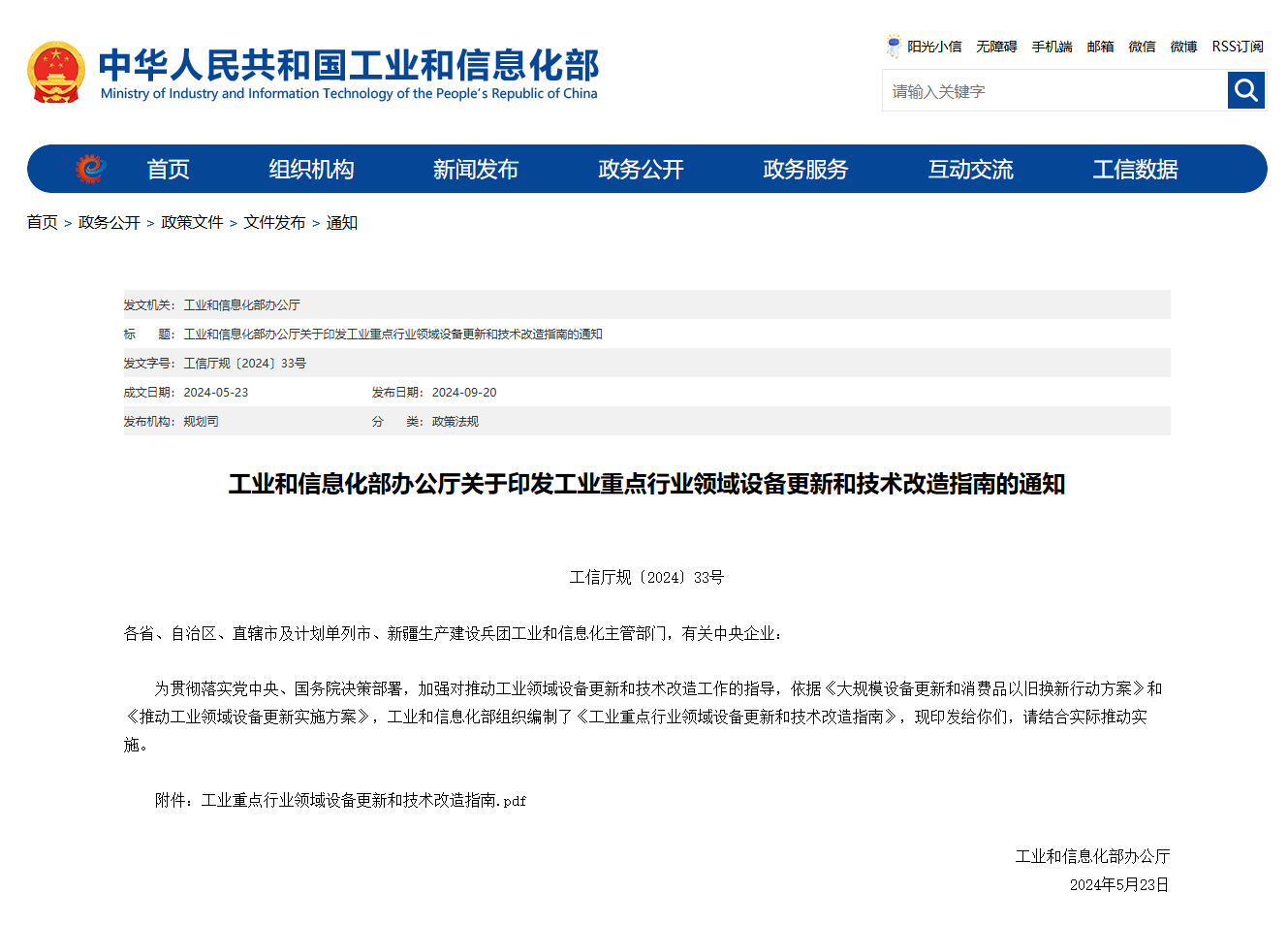This screenshot has height=925, width=1288.
Task: Open the 互动交流 navigation item
Action: click(x=970, y=169)
